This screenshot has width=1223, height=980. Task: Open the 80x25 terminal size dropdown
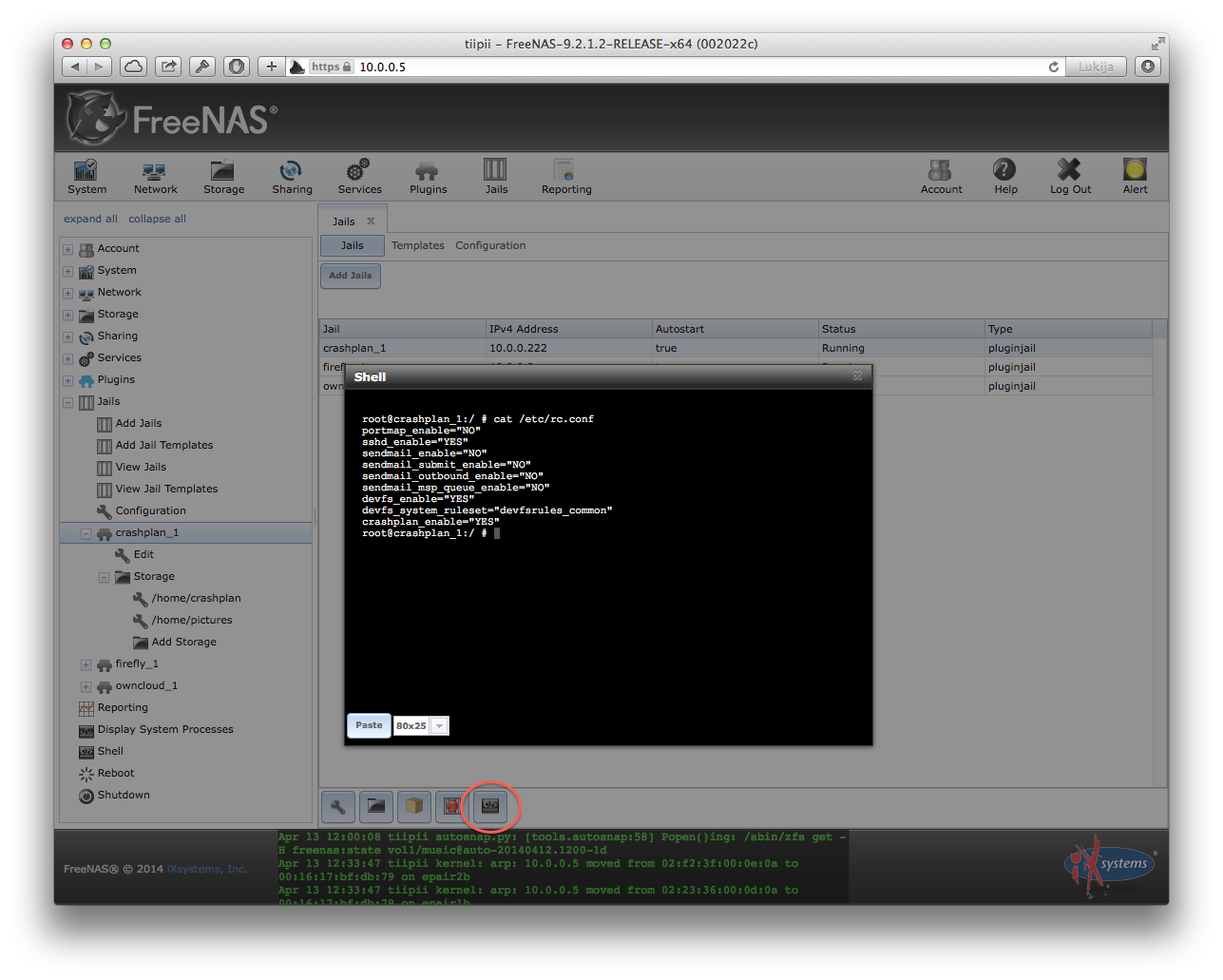(x=439, y=726)
